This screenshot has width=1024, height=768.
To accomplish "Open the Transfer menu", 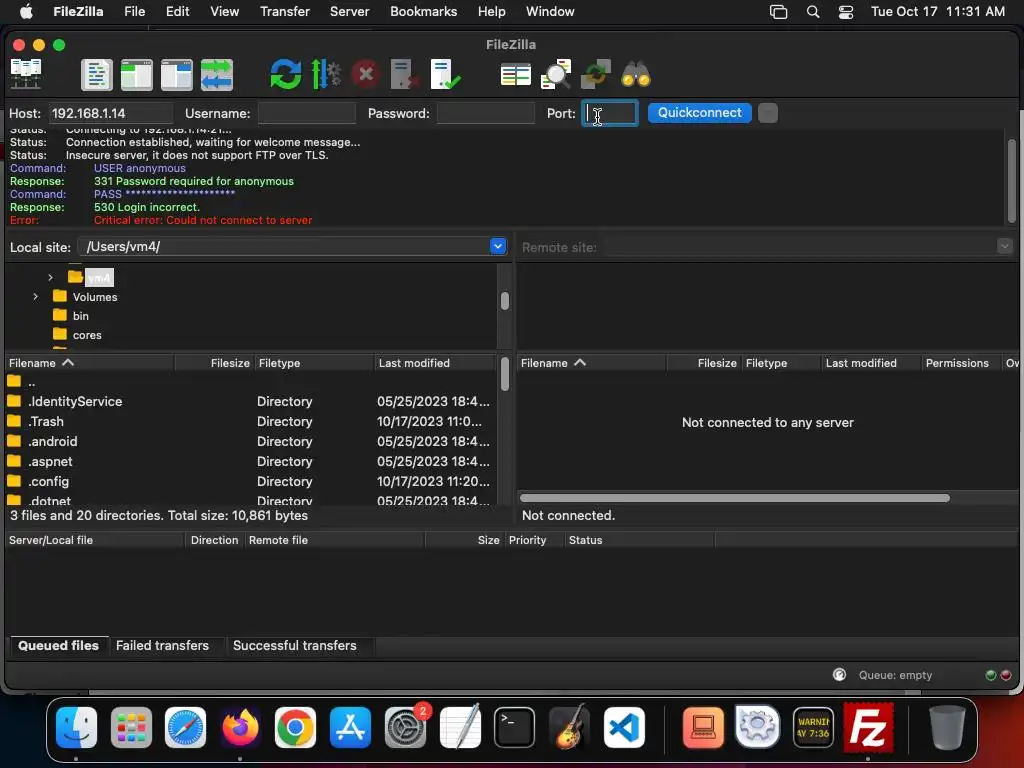I will 285,12.
